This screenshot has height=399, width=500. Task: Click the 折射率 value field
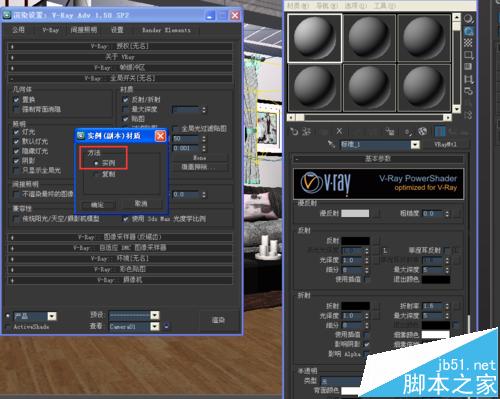(433, 306)
